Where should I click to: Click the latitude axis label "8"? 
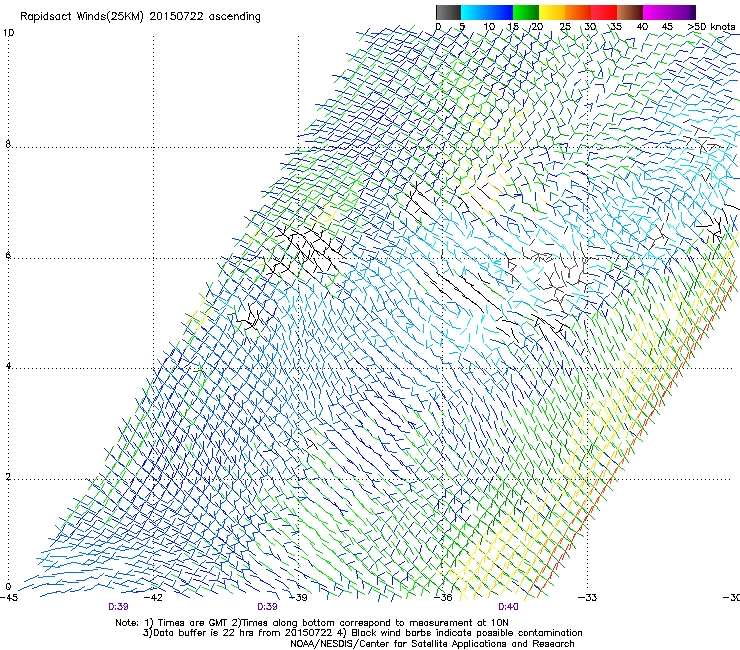click(x=8, y=144)
